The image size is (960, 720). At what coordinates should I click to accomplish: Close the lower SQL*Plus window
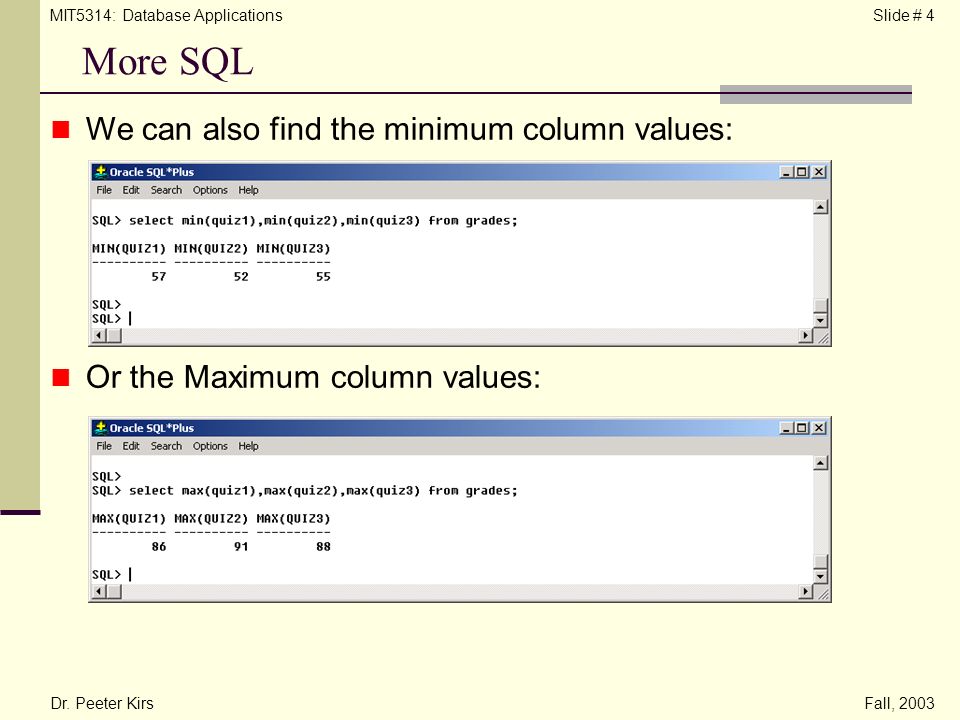point(819,428)
